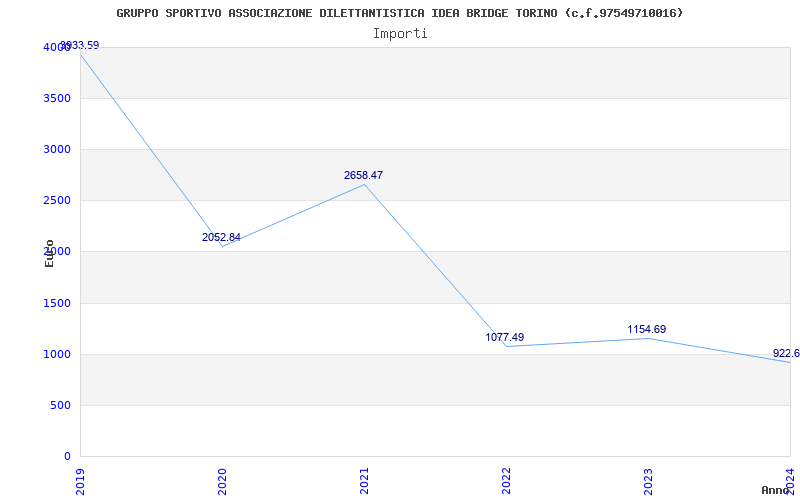
Task: Click the 2020 x-axis year label
Action: tap(222, 481)
